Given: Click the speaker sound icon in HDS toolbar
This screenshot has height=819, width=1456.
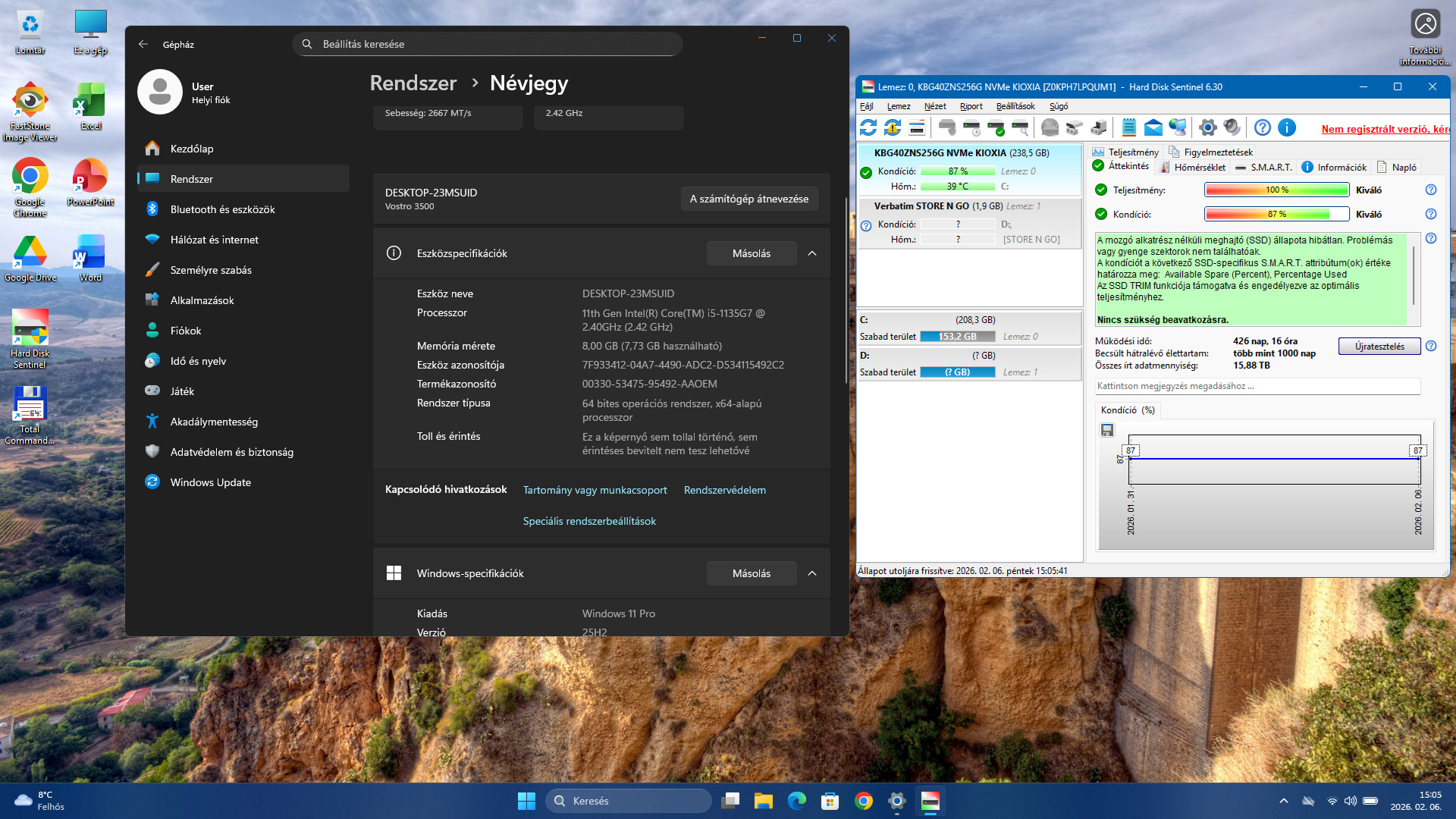Looking at the screenshot, I should pos(1232,127).
